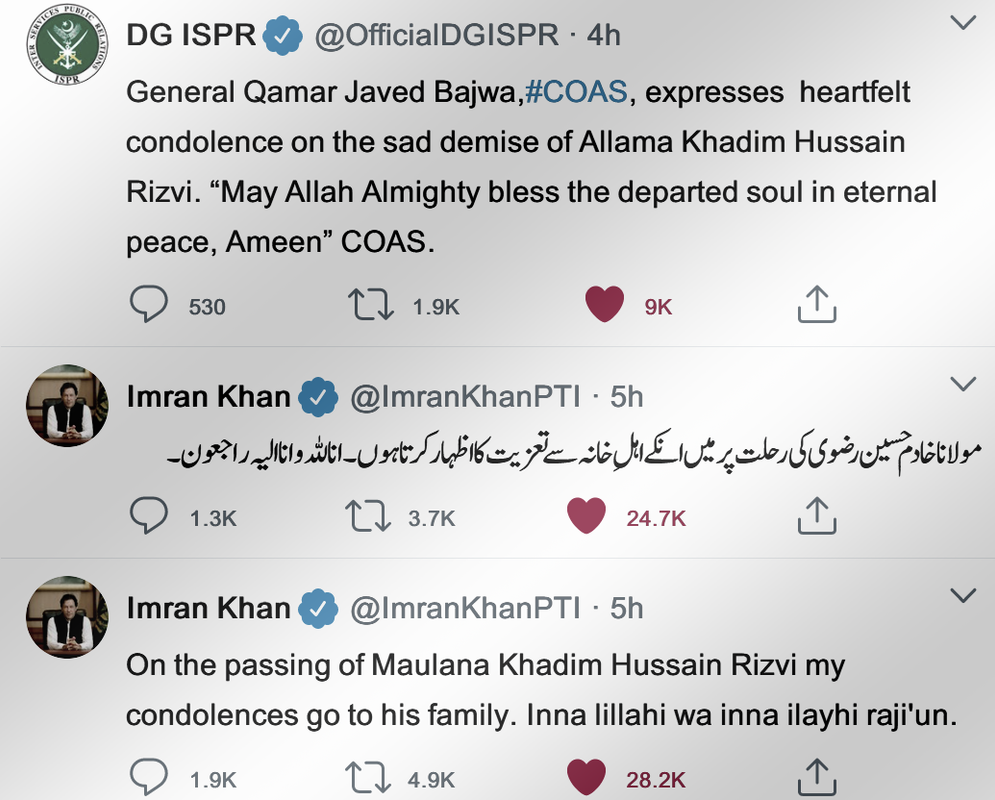
Task: Share the DG ISPR tweet
Action: 816,305
